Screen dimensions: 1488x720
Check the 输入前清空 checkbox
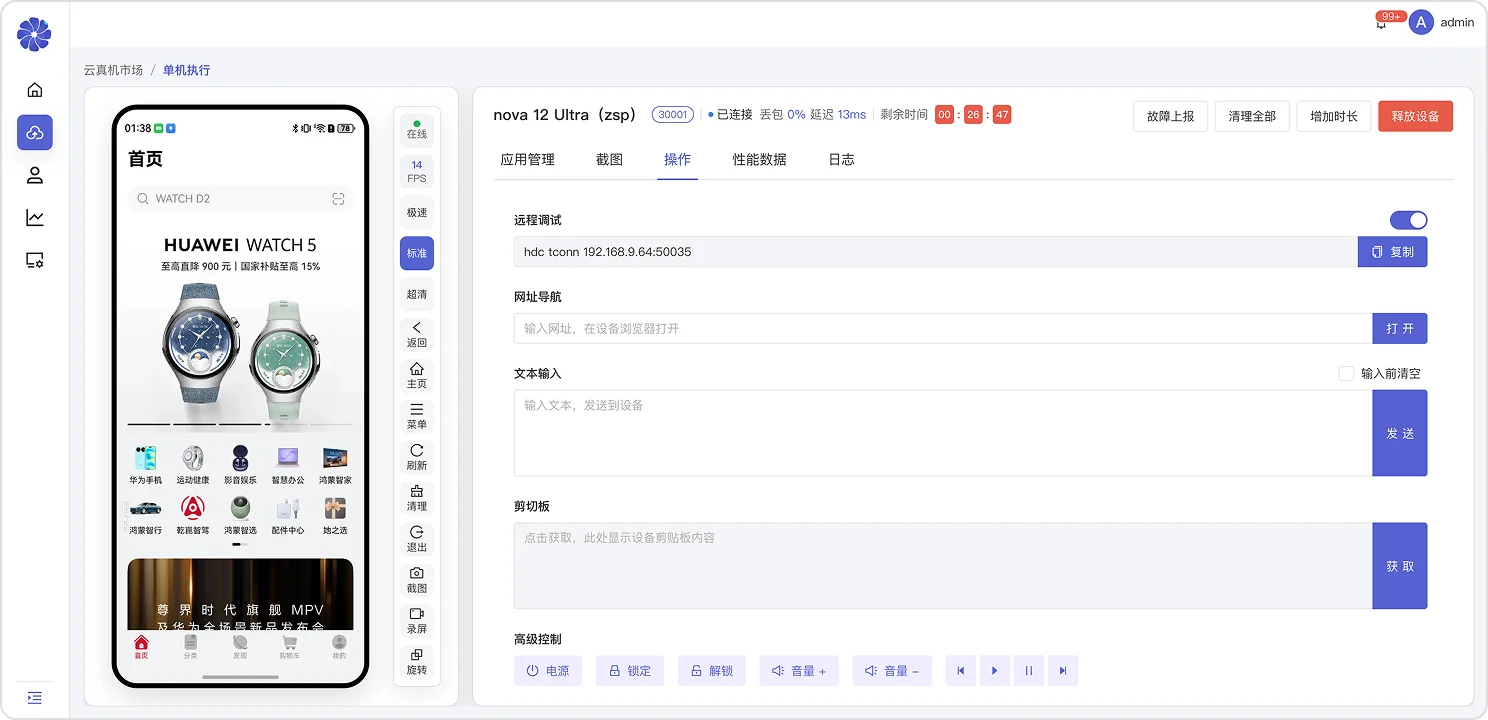1346,373
